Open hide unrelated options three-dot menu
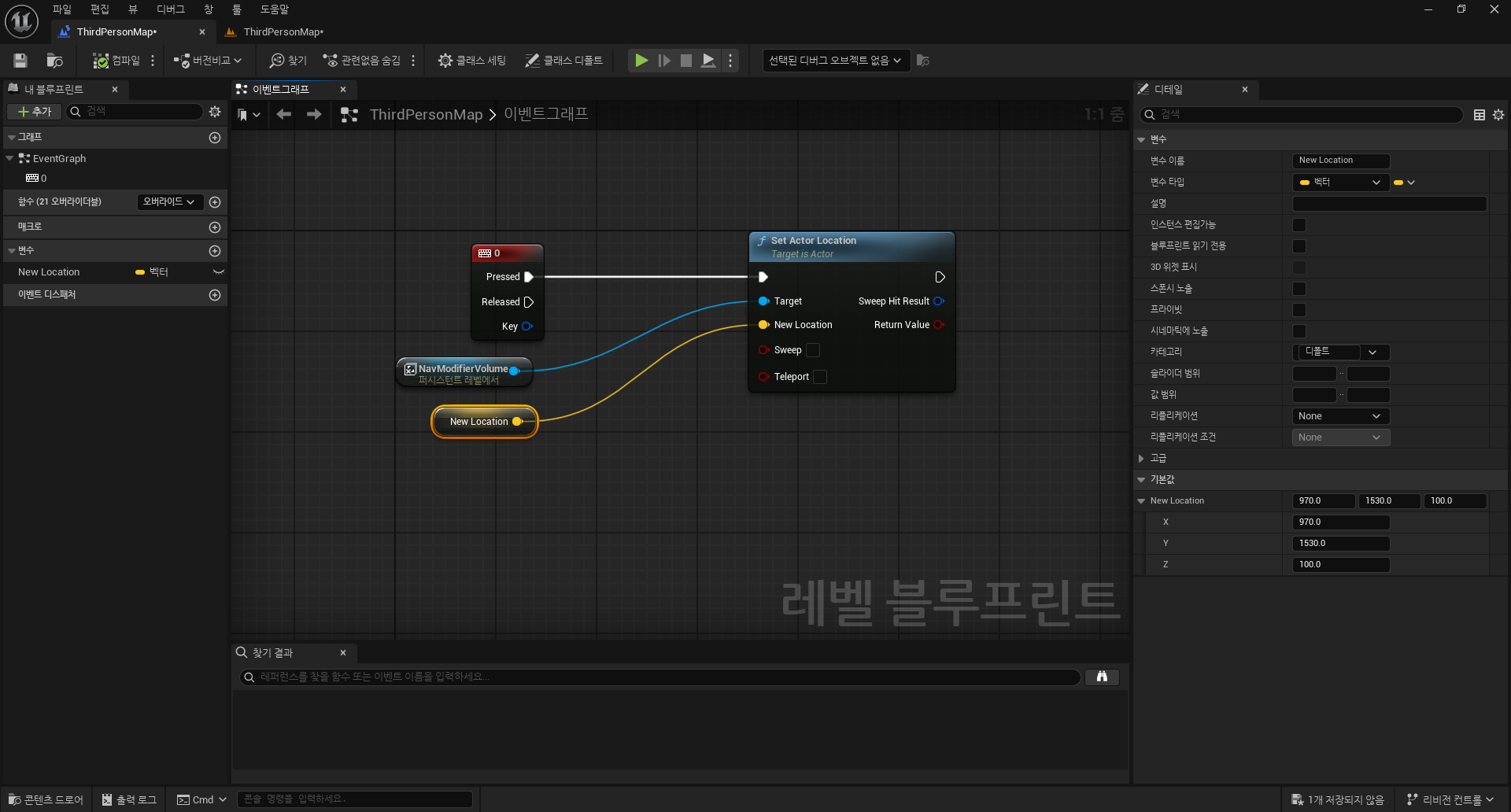The image size is (1511, 812). coord(413,61)
